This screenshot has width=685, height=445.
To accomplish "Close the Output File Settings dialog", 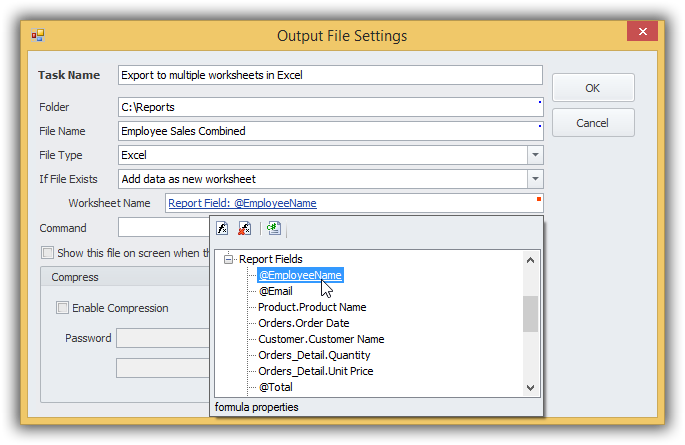I will point(641,34).
